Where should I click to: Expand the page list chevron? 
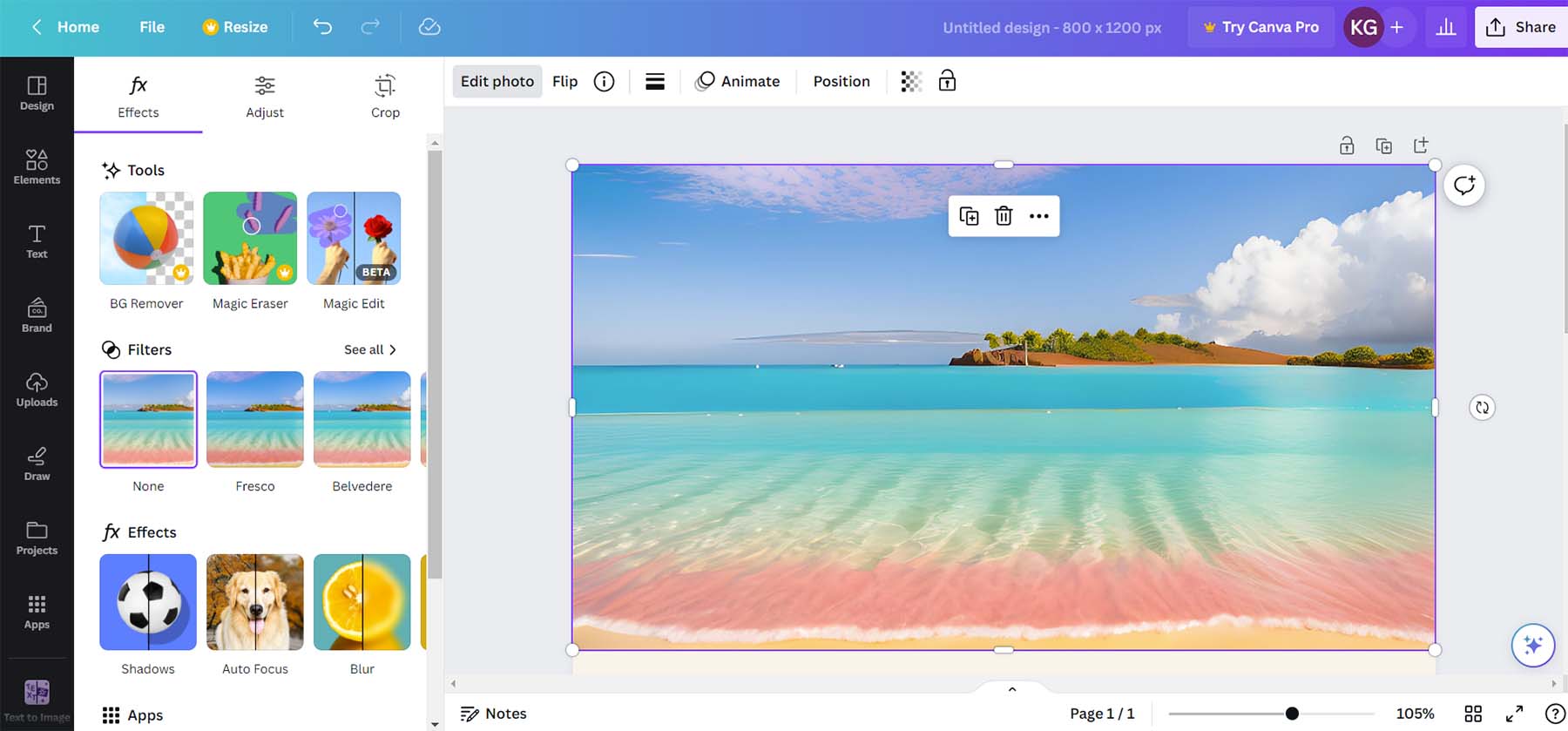1011,689
